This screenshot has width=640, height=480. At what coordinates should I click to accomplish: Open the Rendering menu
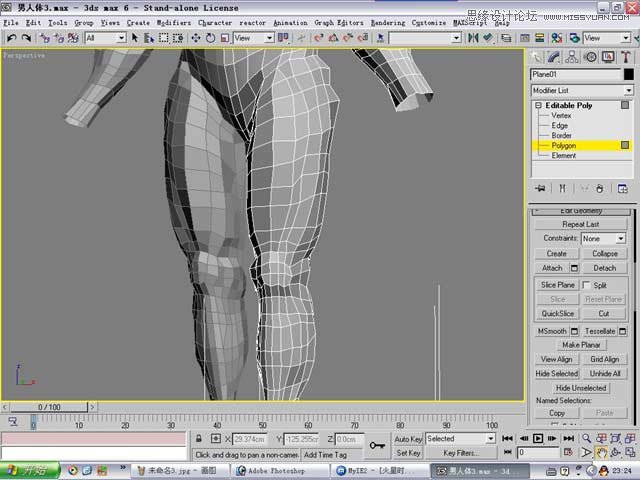point(388,22)
